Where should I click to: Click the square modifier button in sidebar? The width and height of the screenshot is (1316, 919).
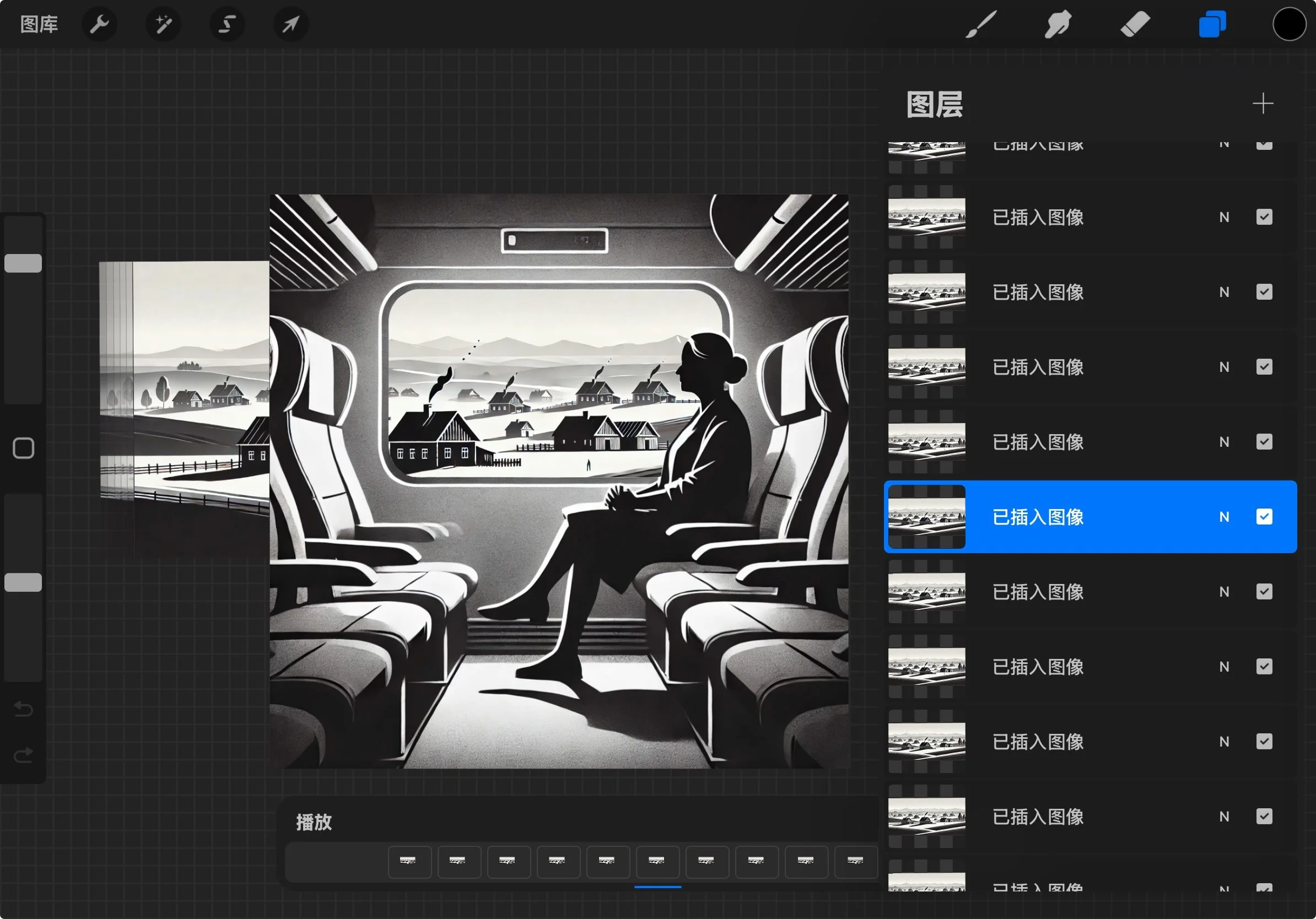[x=24, y=448]
